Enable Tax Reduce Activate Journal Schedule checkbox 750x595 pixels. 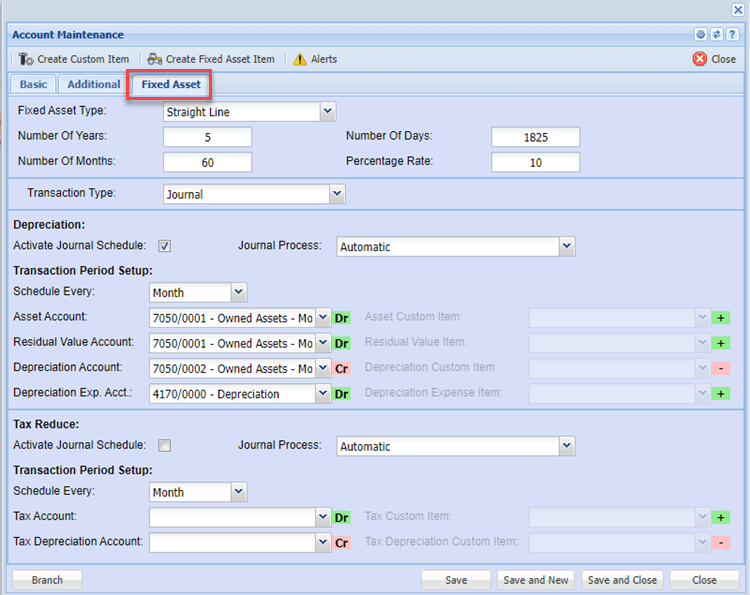pos(165,446)
